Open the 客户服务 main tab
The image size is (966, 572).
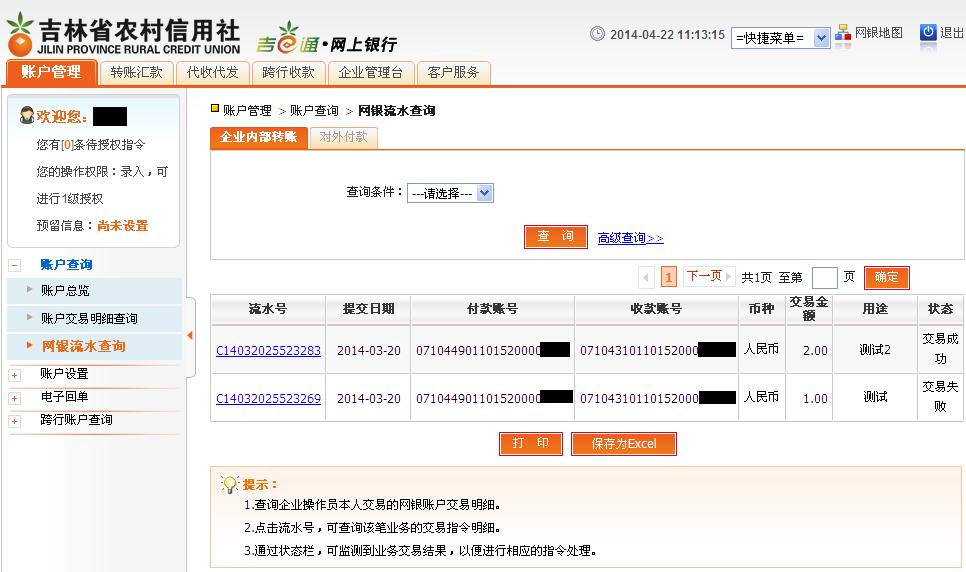coord(453,73)
